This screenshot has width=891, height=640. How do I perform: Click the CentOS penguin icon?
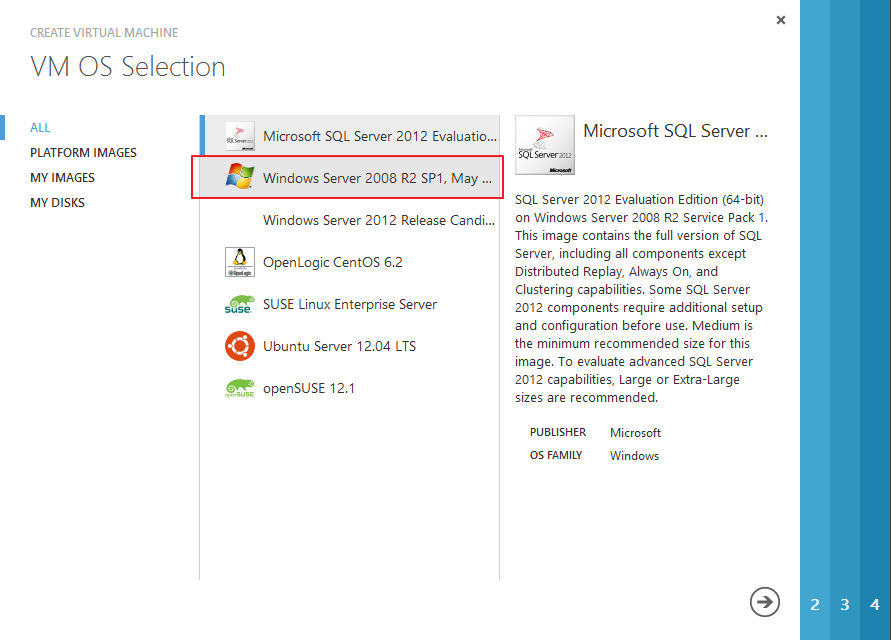coord(240,262)
